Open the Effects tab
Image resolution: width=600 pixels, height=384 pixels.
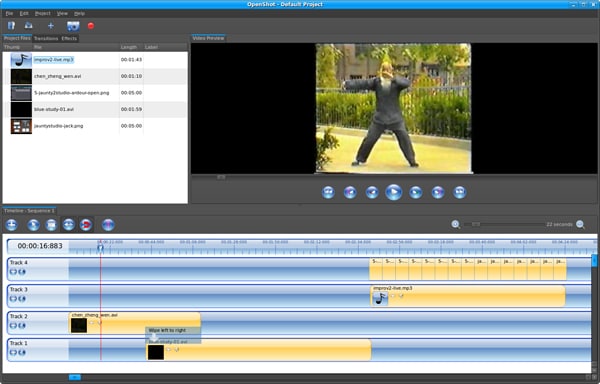[x=69, y=38]
